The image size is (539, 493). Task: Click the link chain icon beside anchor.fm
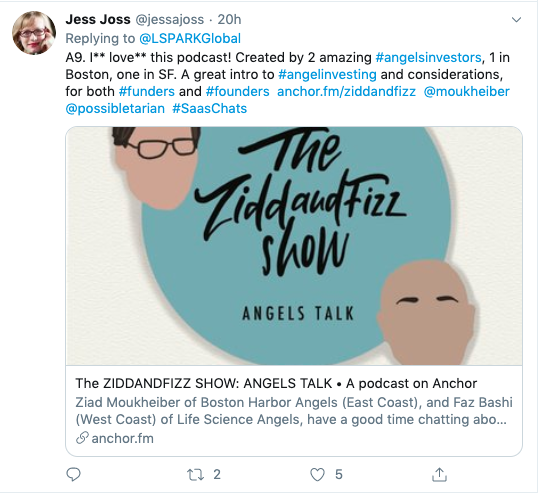tap(82, 438)
